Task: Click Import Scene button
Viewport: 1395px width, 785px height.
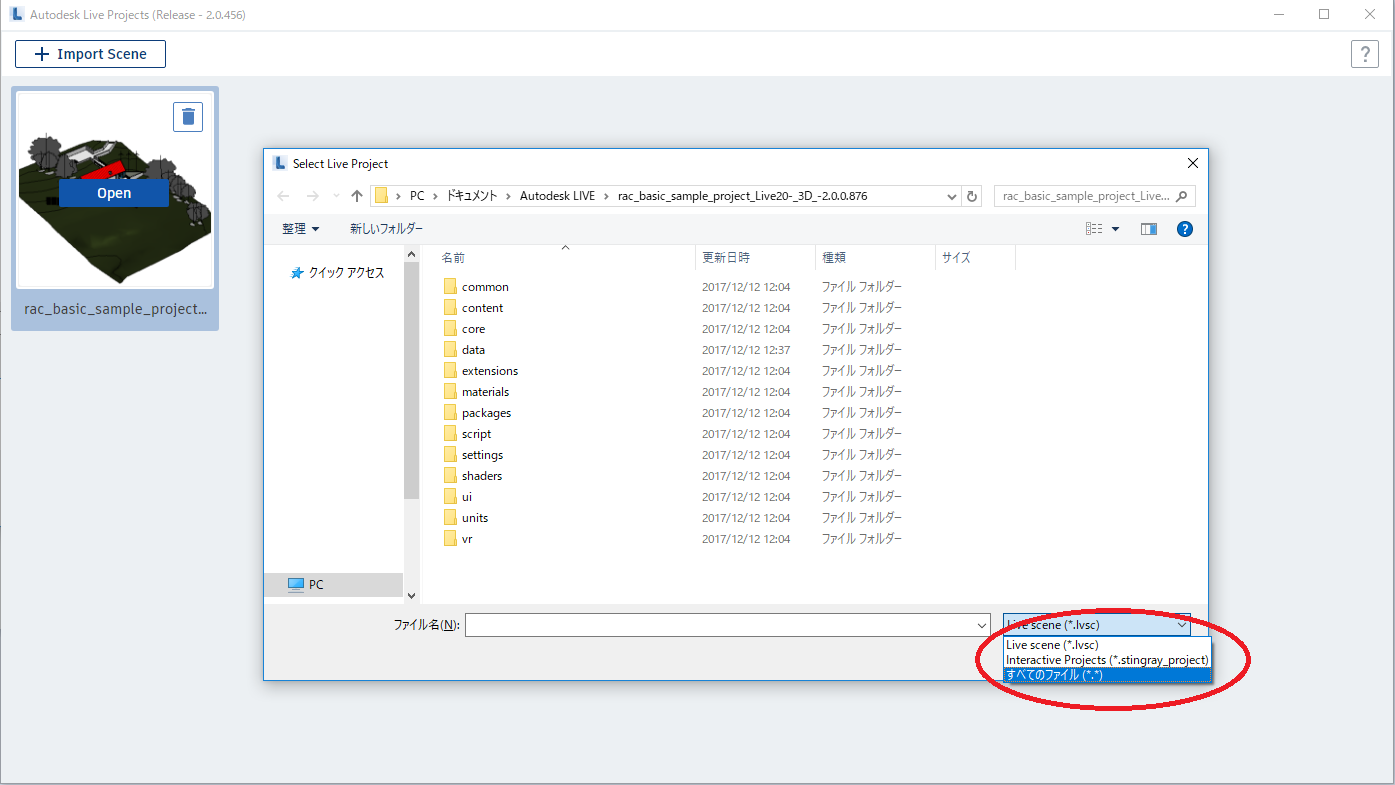Action: pyautogui.click(x=90, y=54)
